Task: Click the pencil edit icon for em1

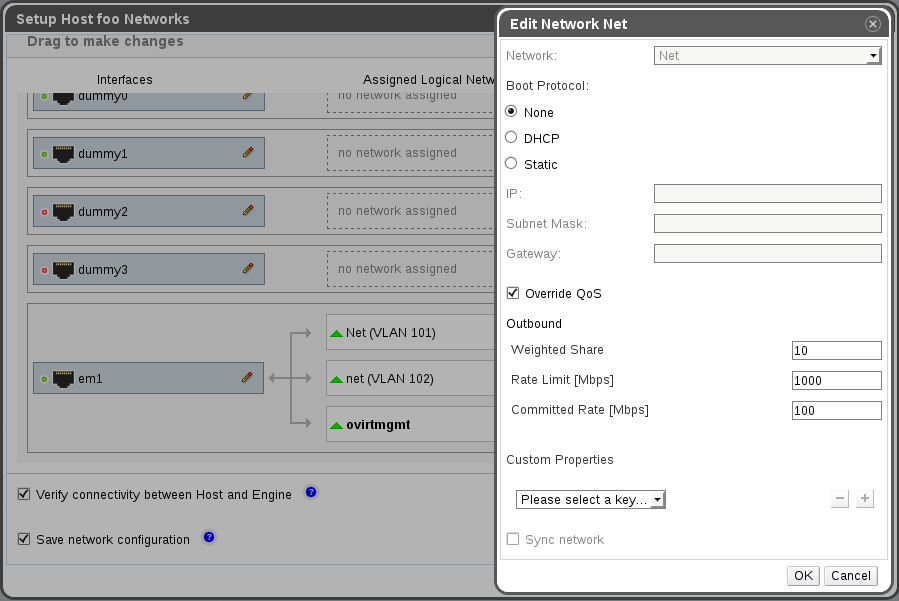Action: [248, 378]
